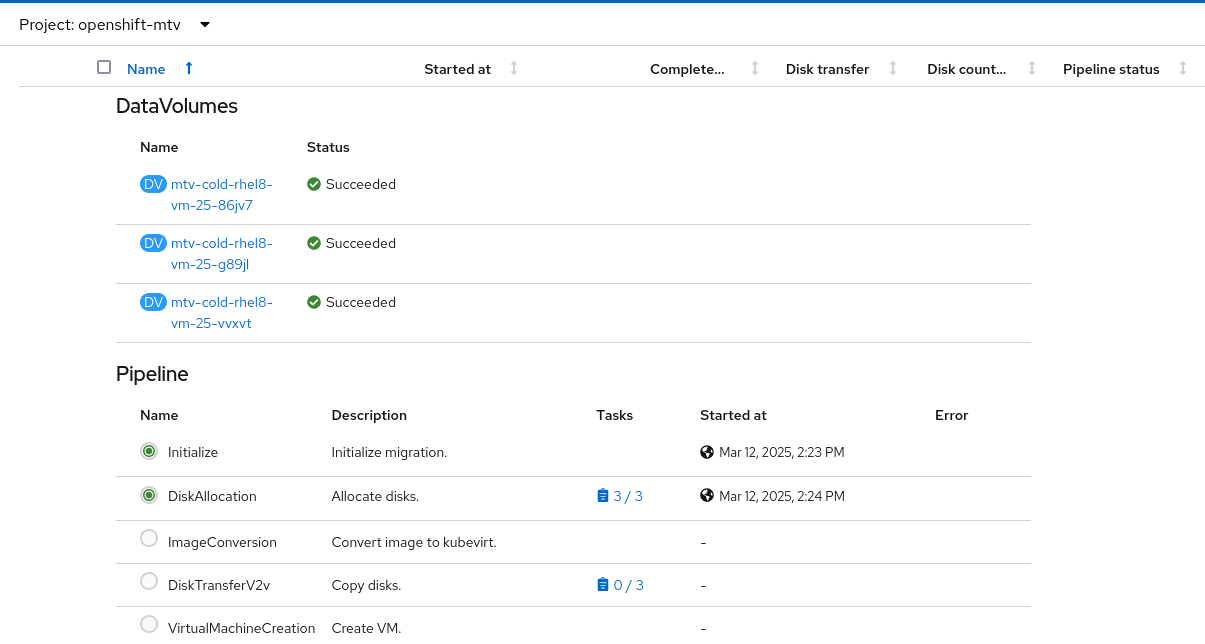This screenshot has width=1205, height=644.
Task: Click the DV badge for mtv-cold-rhel8-vm-25-86jv7
Action: click(x=153, y=184)
